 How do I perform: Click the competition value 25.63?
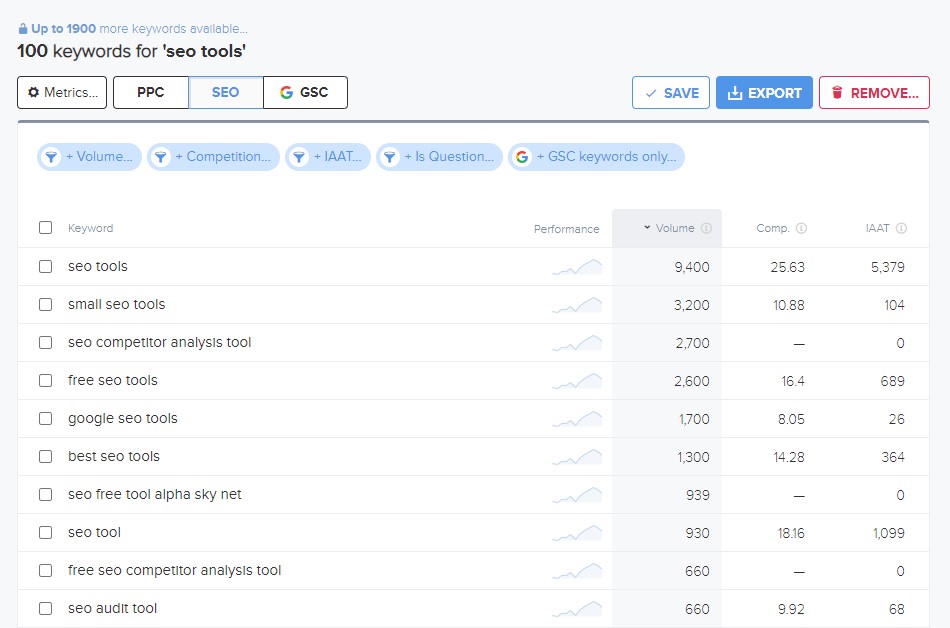[x=788, y=267]
